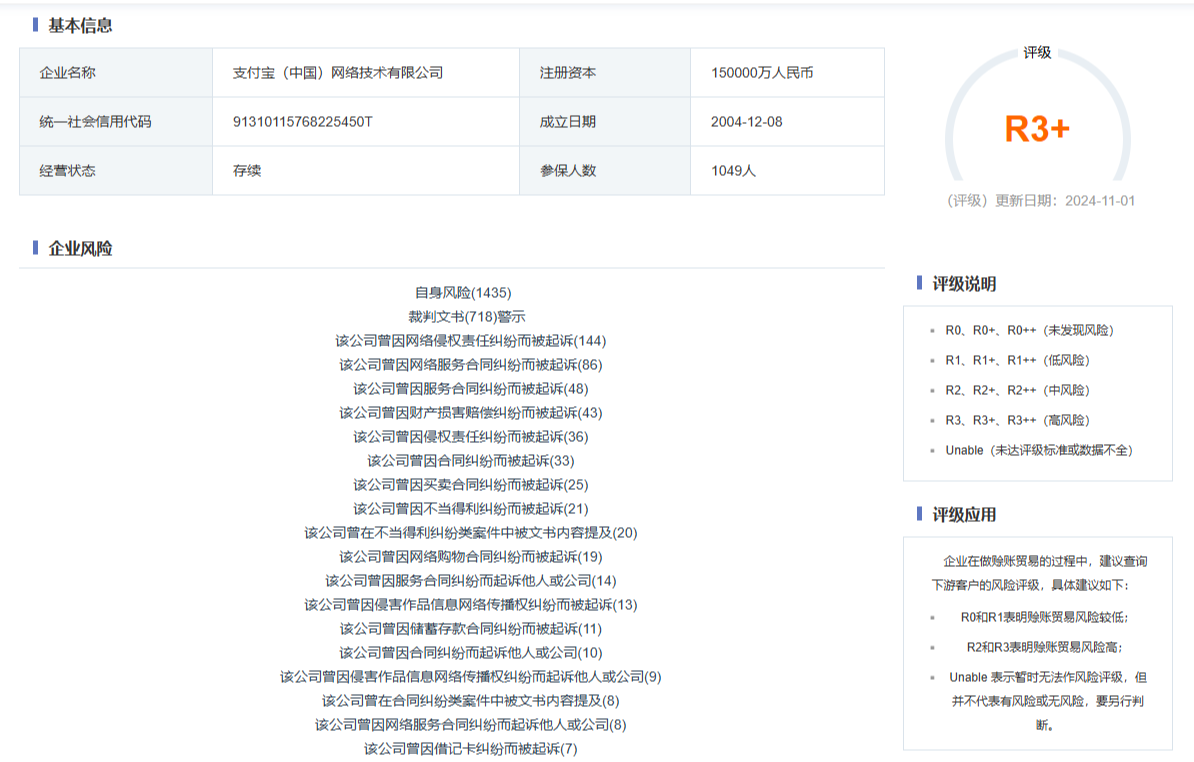
Task: Click Unable（未达评级标准或数据不全）legend item
Action: 1039,450
